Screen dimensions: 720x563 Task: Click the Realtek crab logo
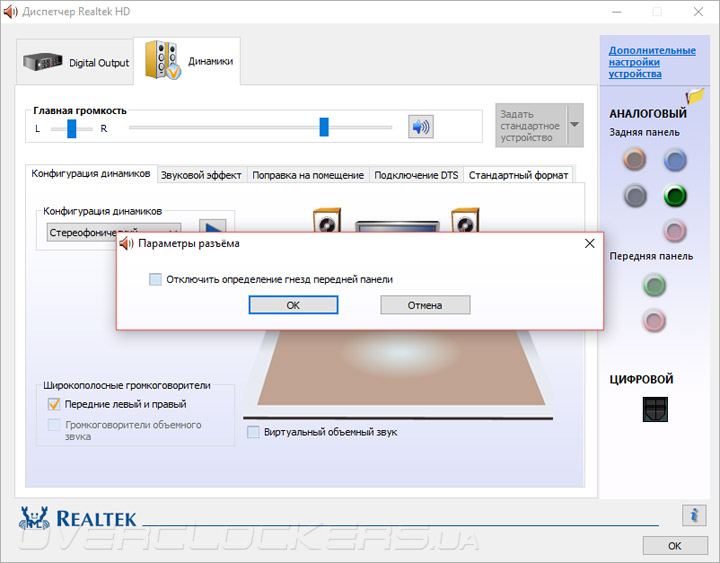34,518
